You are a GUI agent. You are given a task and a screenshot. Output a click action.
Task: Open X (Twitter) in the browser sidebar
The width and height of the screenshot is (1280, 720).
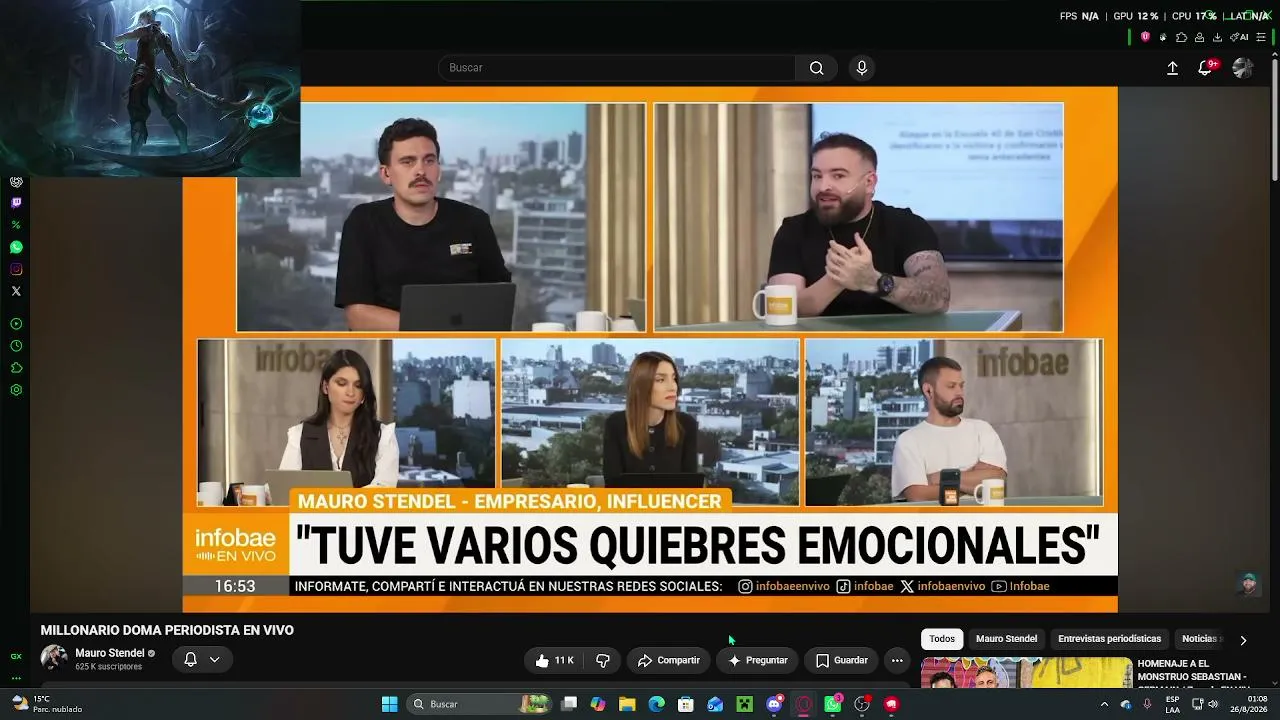[16, 291]
